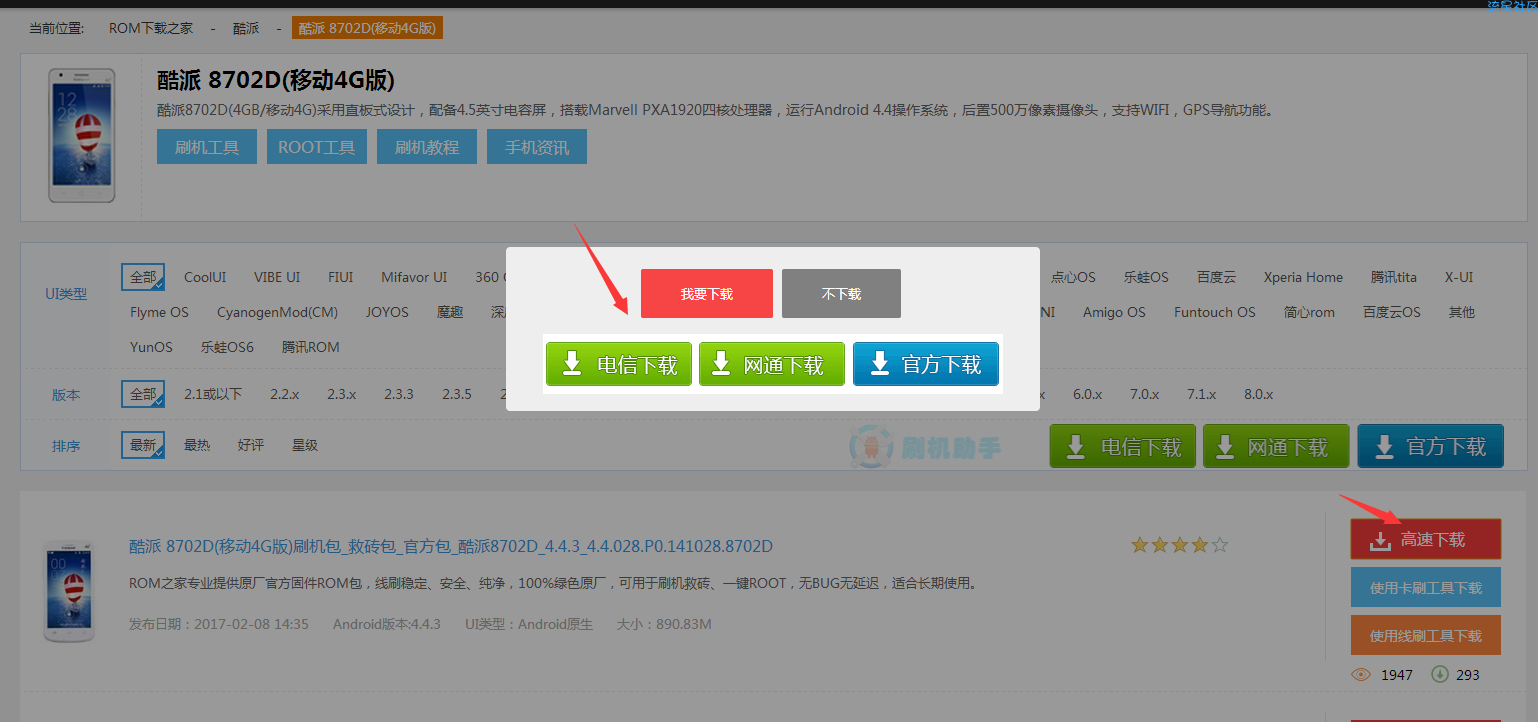Image resolution: width=1538 pixels, height=722 pixels.
Task: Filter by 乐蛙OS in first row
Action: (x=1146, y=277)
